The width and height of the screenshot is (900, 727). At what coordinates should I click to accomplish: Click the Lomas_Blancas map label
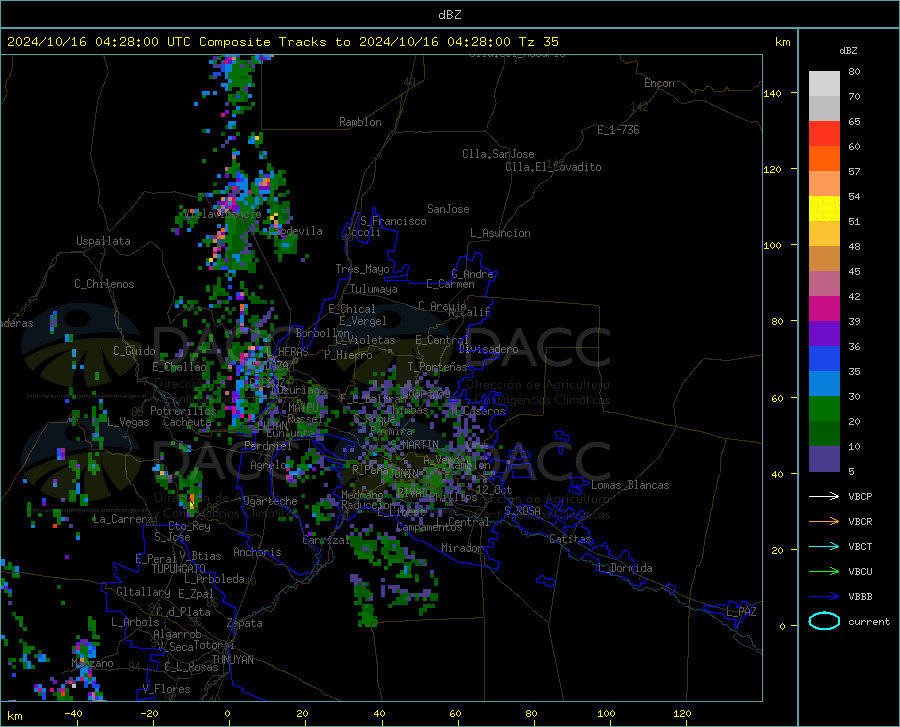630,485
